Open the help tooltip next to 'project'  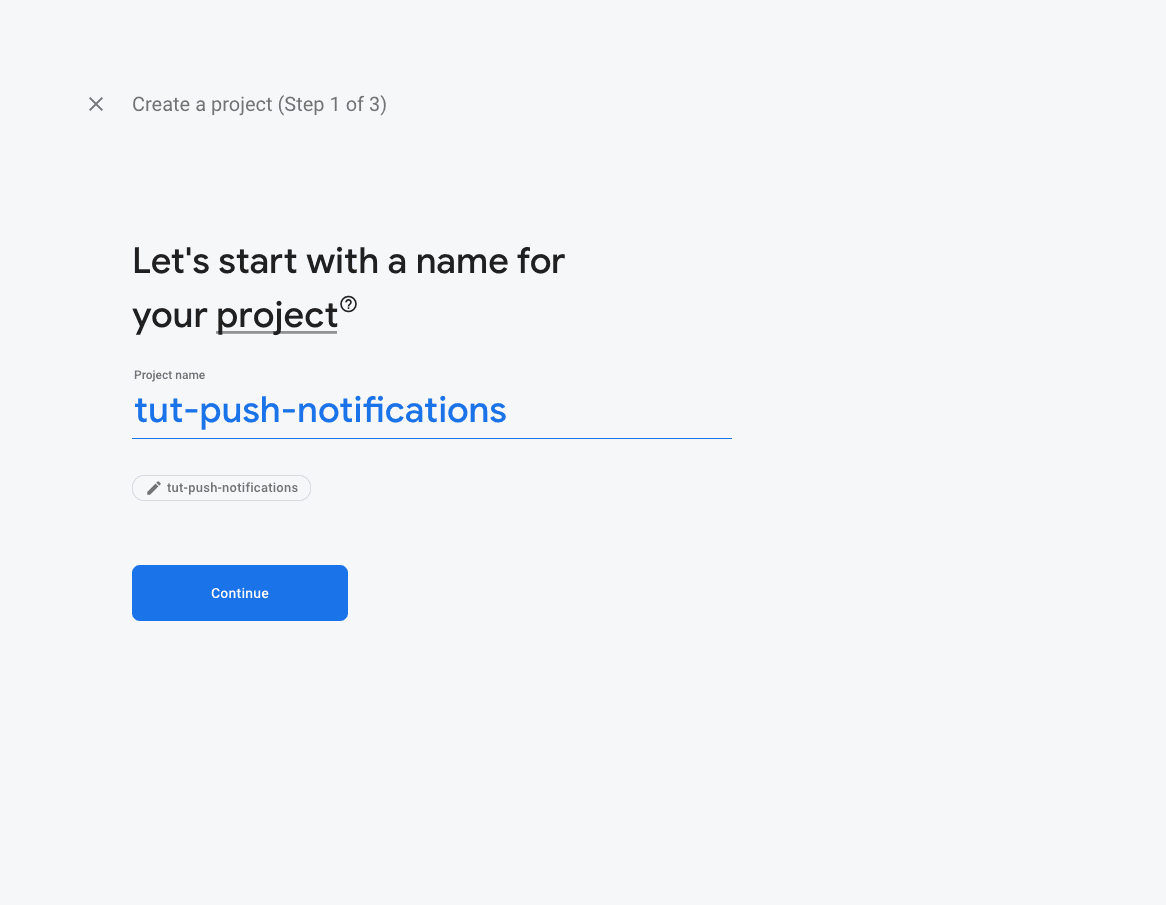pos(348,302)
